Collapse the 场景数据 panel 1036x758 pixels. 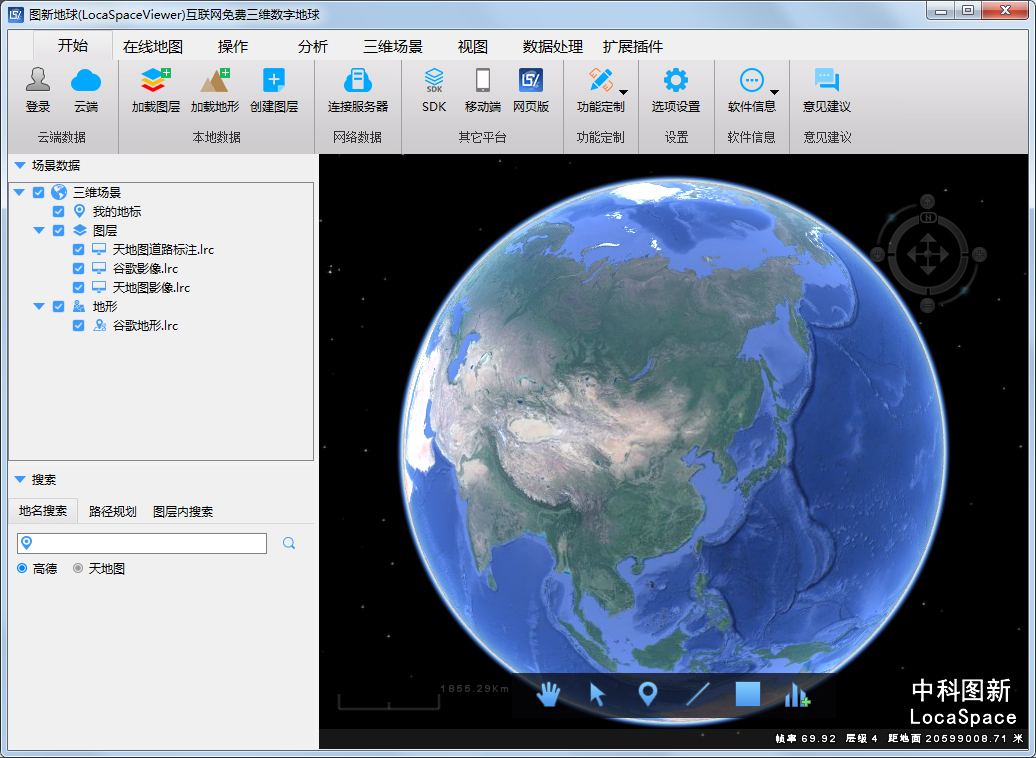19,166
